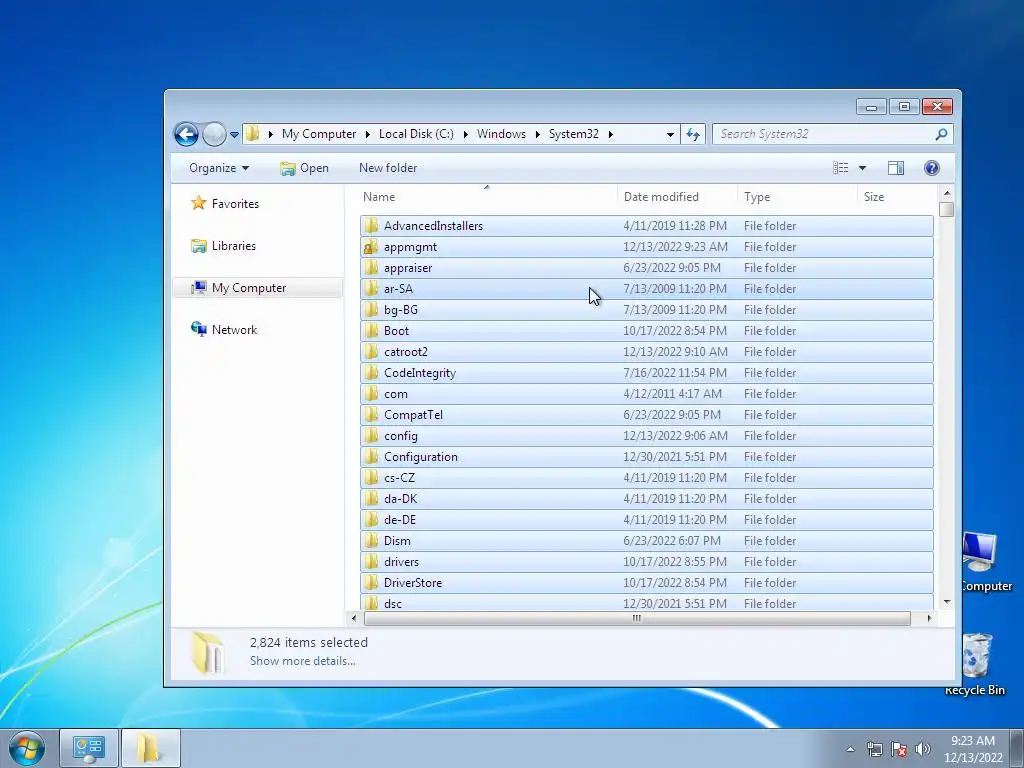This screenshot has width=1024, height=768.
Task: Click the Boot folder icon
Action: point(371,330)
